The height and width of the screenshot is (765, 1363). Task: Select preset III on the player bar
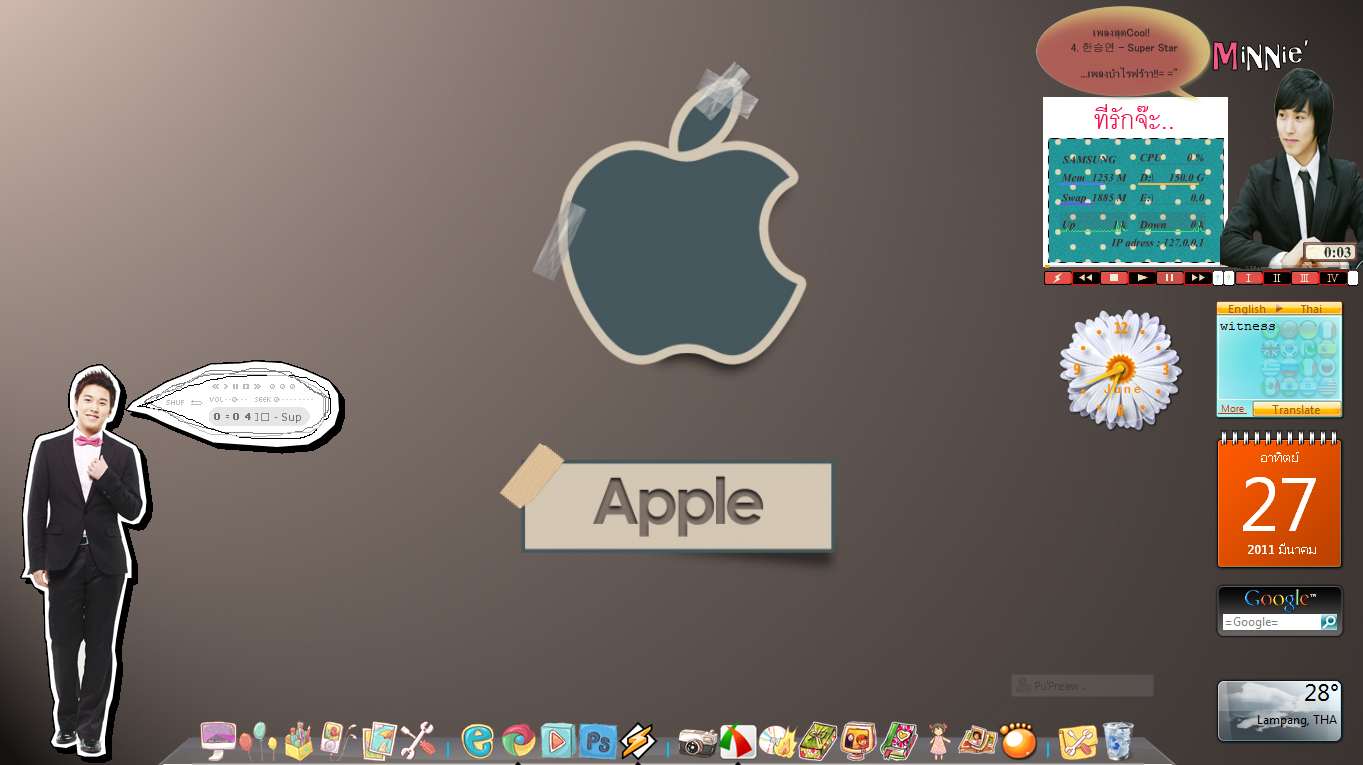tap(1305, 278)
